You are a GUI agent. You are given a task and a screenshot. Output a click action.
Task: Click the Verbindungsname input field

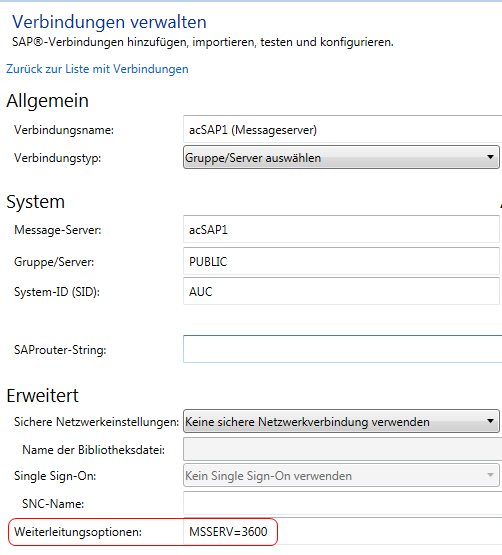coord(342,130)
